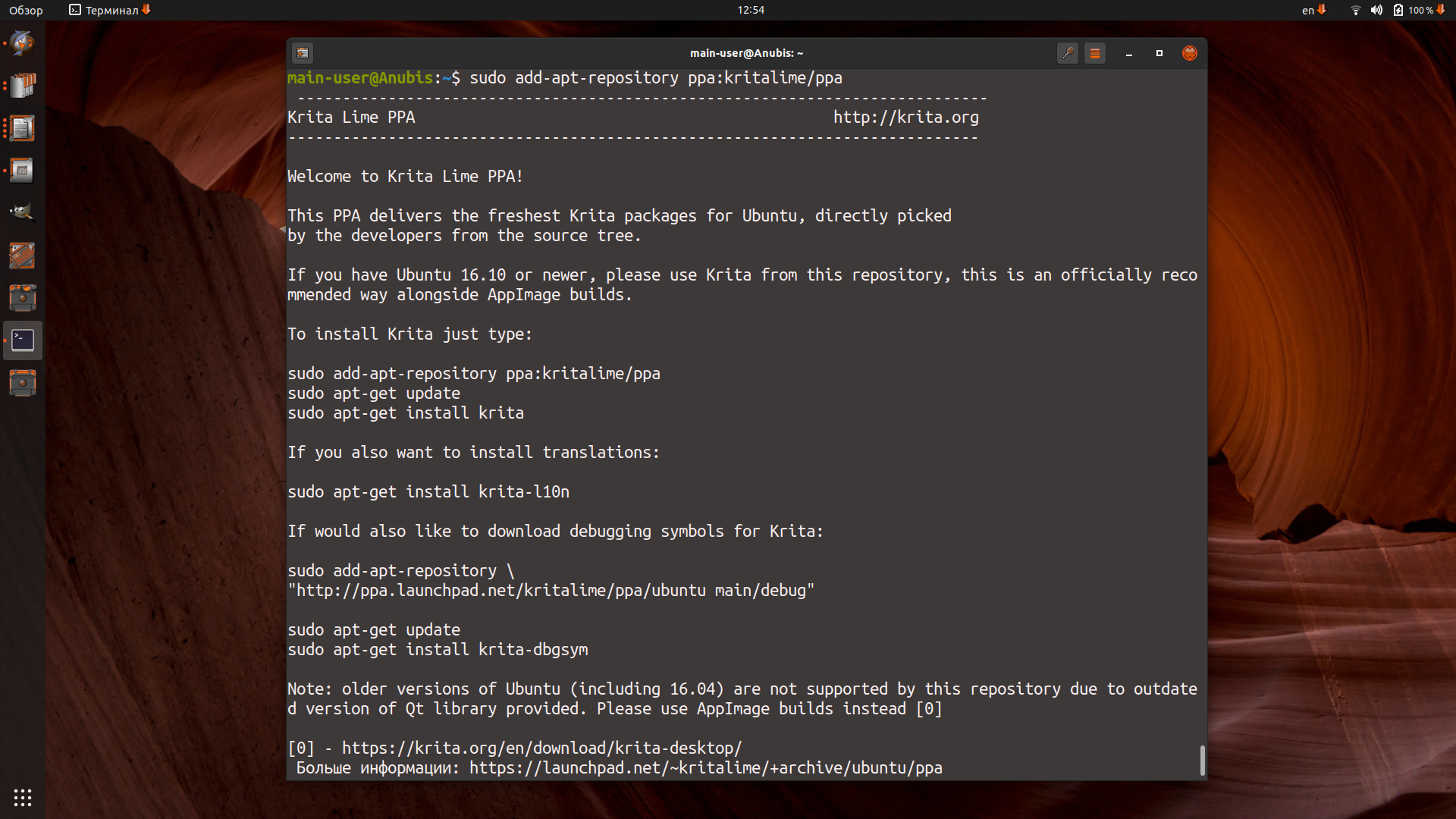Click the main-user@Anubis prompt text
Image resolution: width=1456 pixels, height=819 pixels.
point(360,78)
